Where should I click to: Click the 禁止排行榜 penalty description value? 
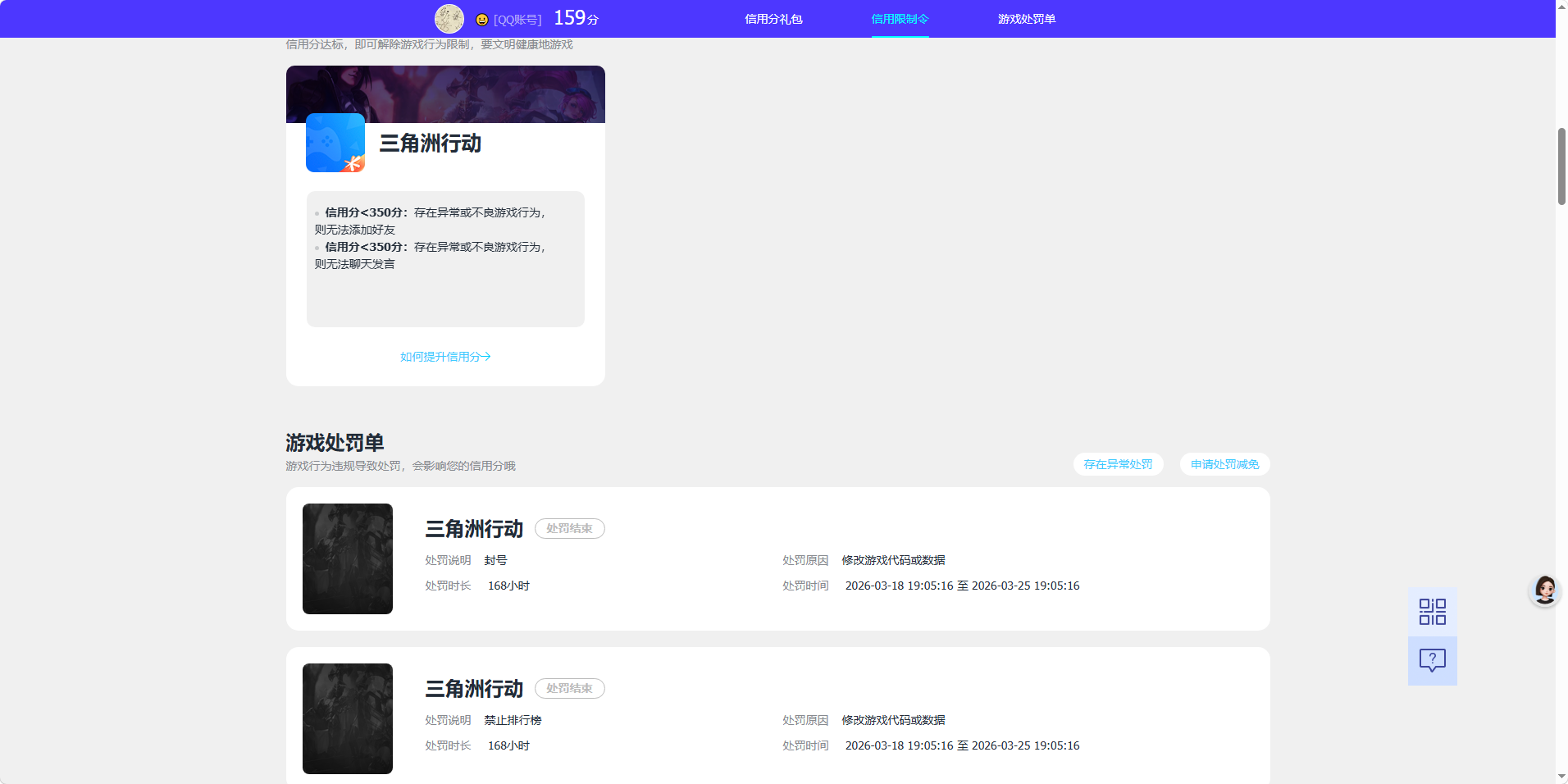[513, 720]
